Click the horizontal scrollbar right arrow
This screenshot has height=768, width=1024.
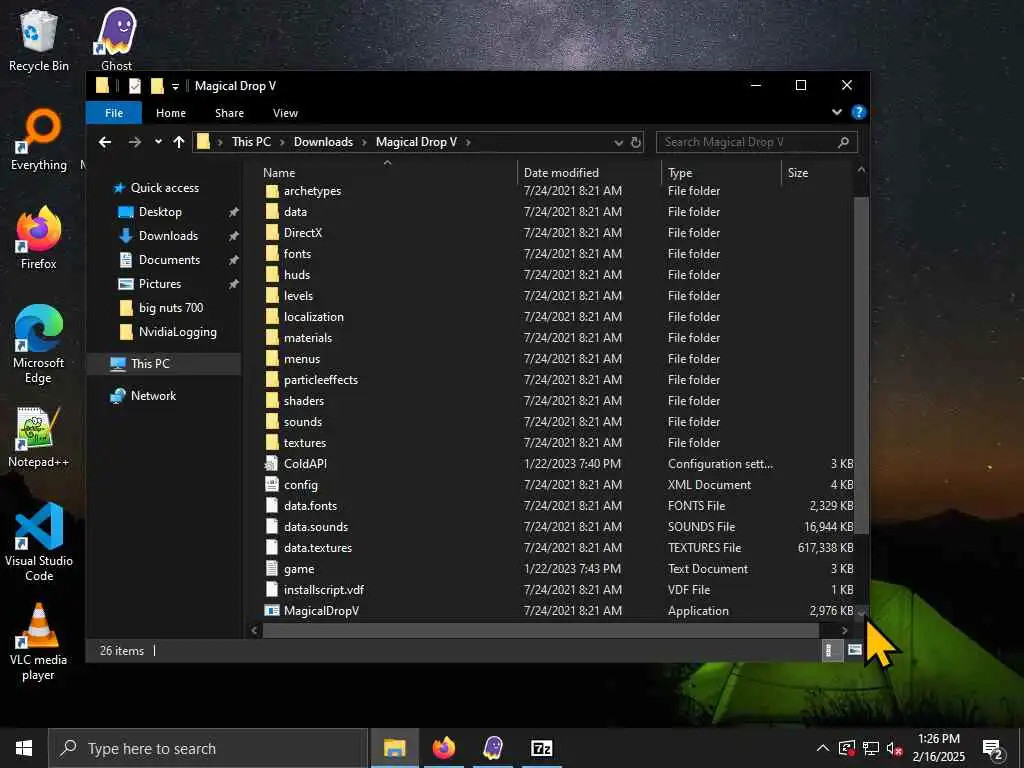pyautogui.click(x=844, y=630)
